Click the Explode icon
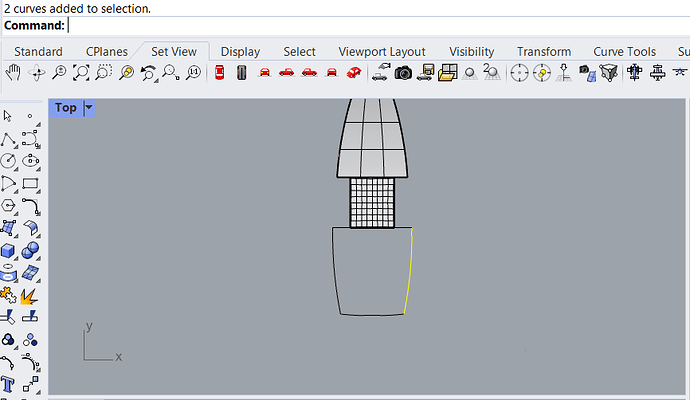Screen dimensions: 690x400 click(x=29, y=296)
